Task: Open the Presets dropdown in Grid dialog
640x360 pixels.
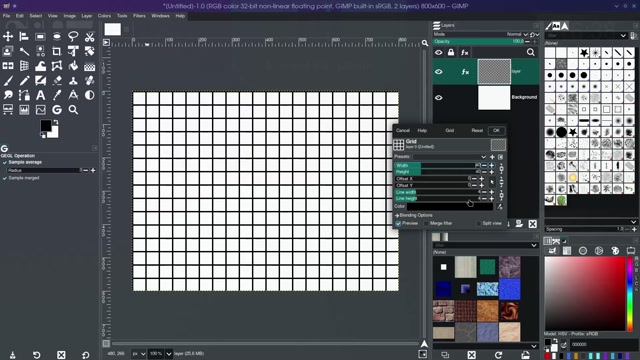Action: pos(450,157)
